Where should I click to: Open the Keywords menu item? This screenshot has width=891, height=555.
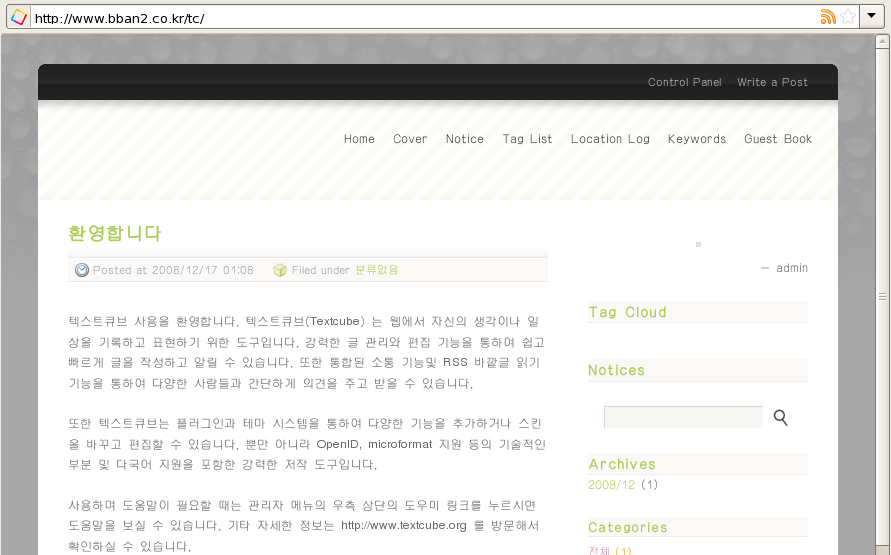[x=697, y=139]
